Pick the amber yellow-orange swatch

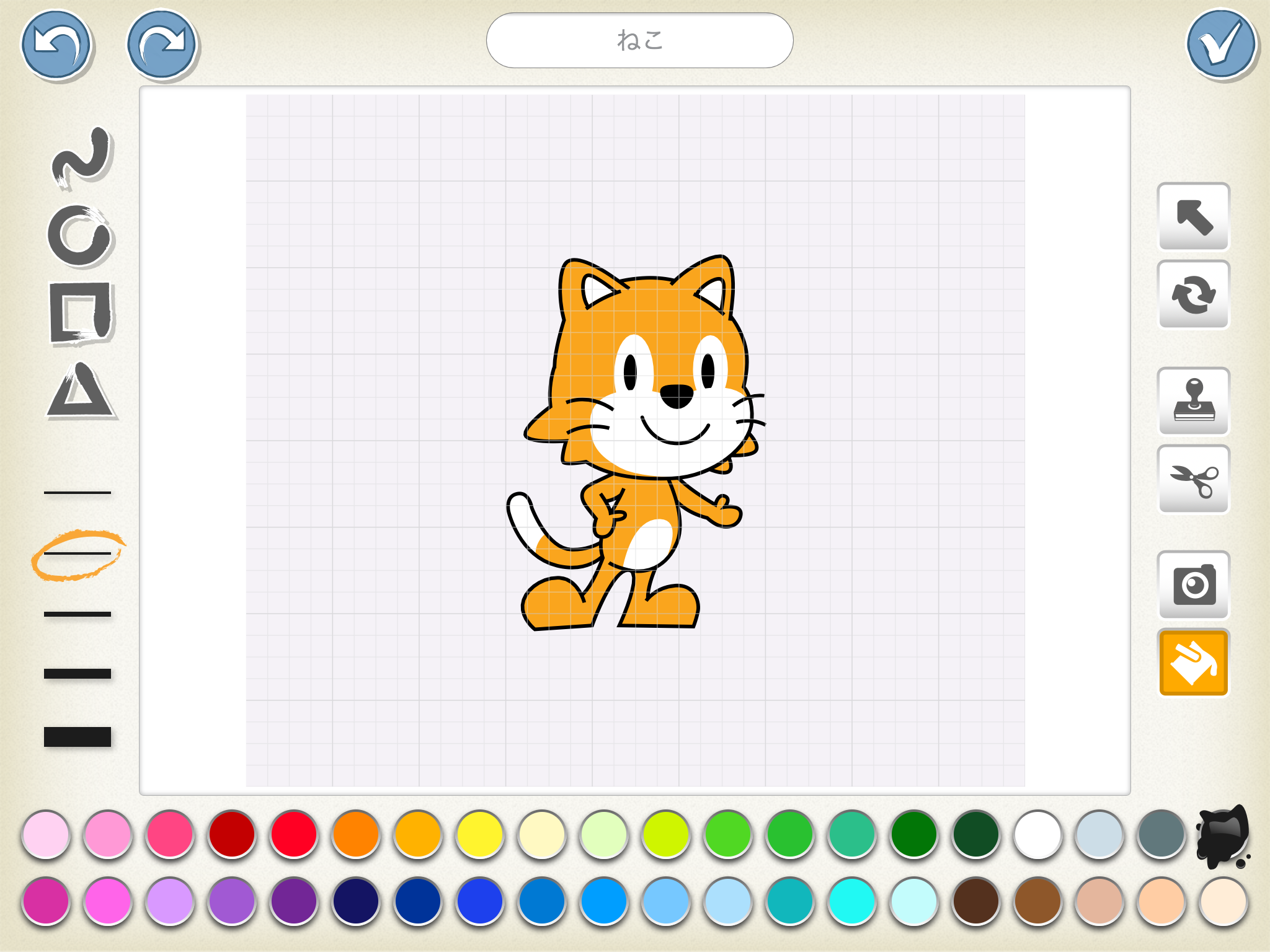(x=418, y=834)
